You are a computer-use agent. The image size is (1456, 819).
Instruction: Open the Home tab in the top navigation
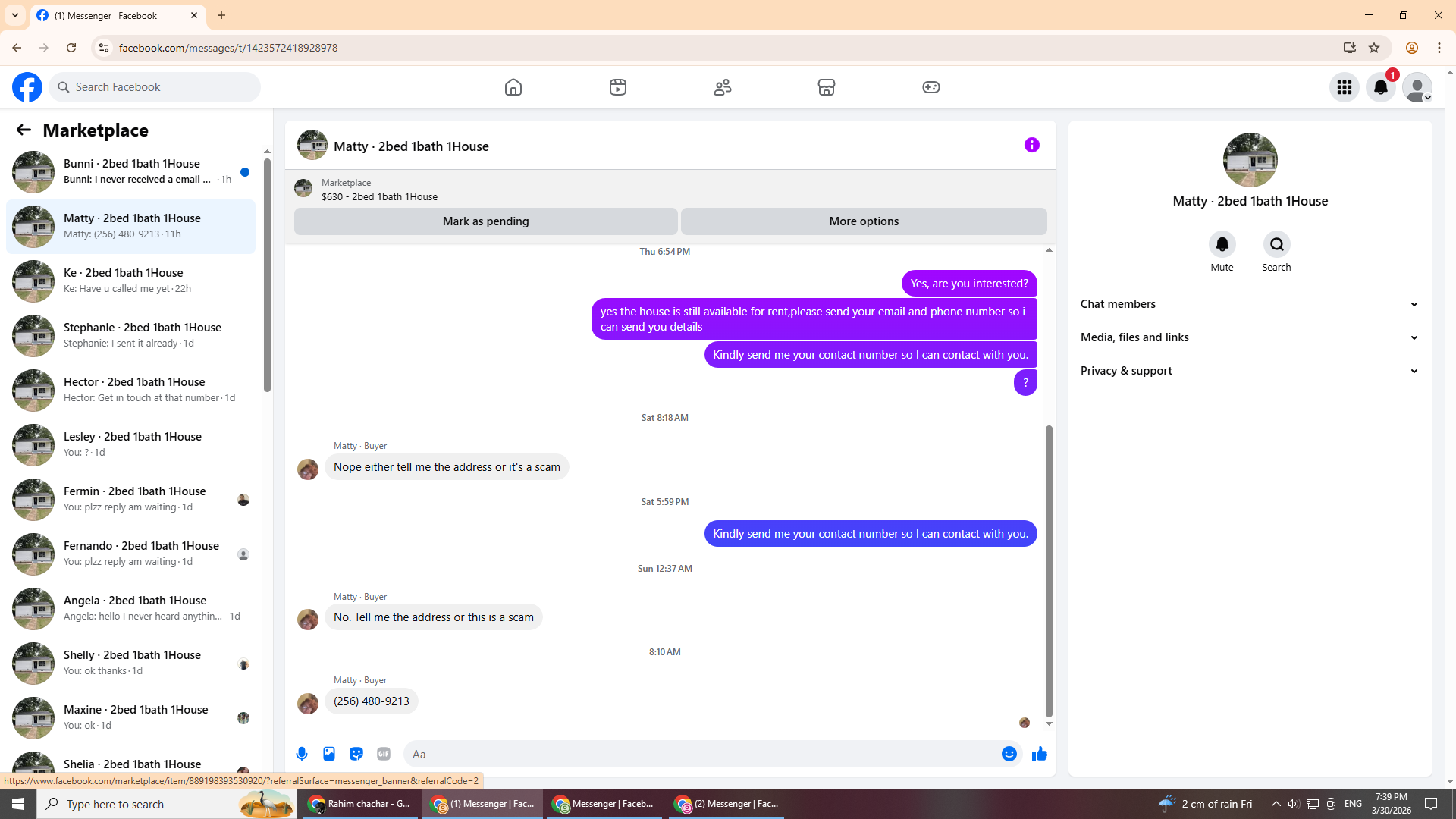tap(513, 87)
